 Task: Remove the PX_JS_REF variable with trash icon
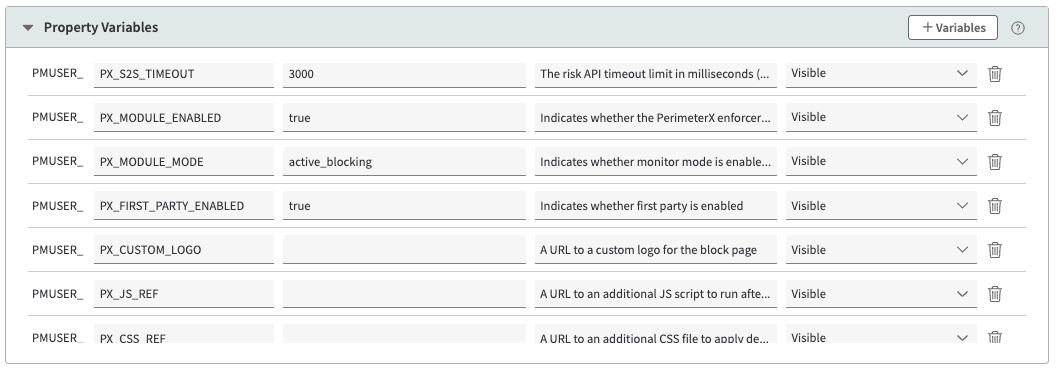click(x=995, y=294)
